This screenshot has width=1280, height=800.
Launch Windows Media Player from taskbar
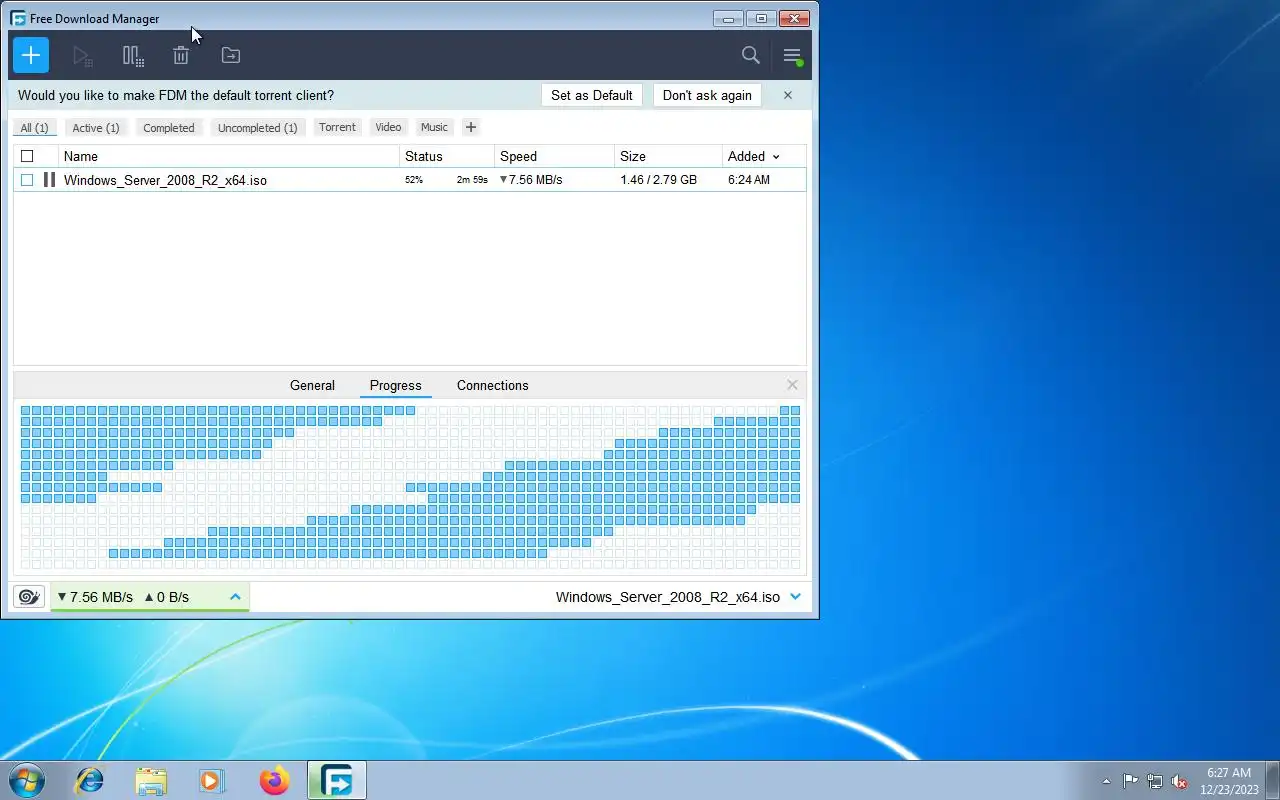coord(212,780)
